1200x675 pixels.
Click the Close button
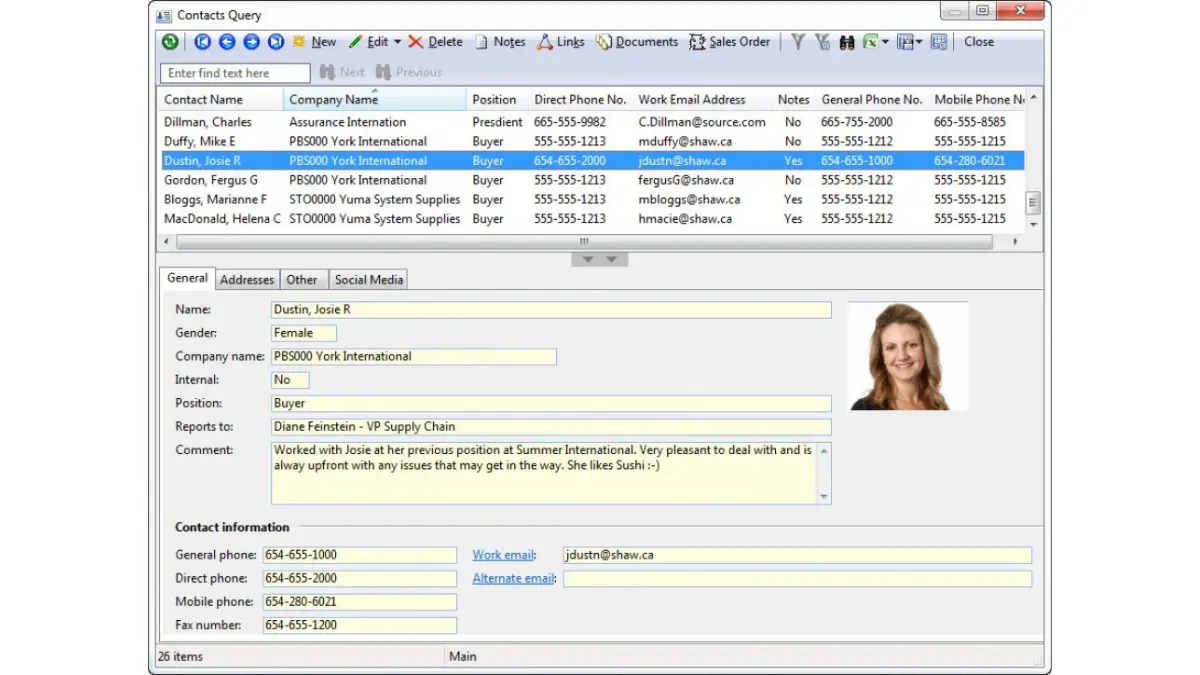pyautogui.click(x=978, y=42)
